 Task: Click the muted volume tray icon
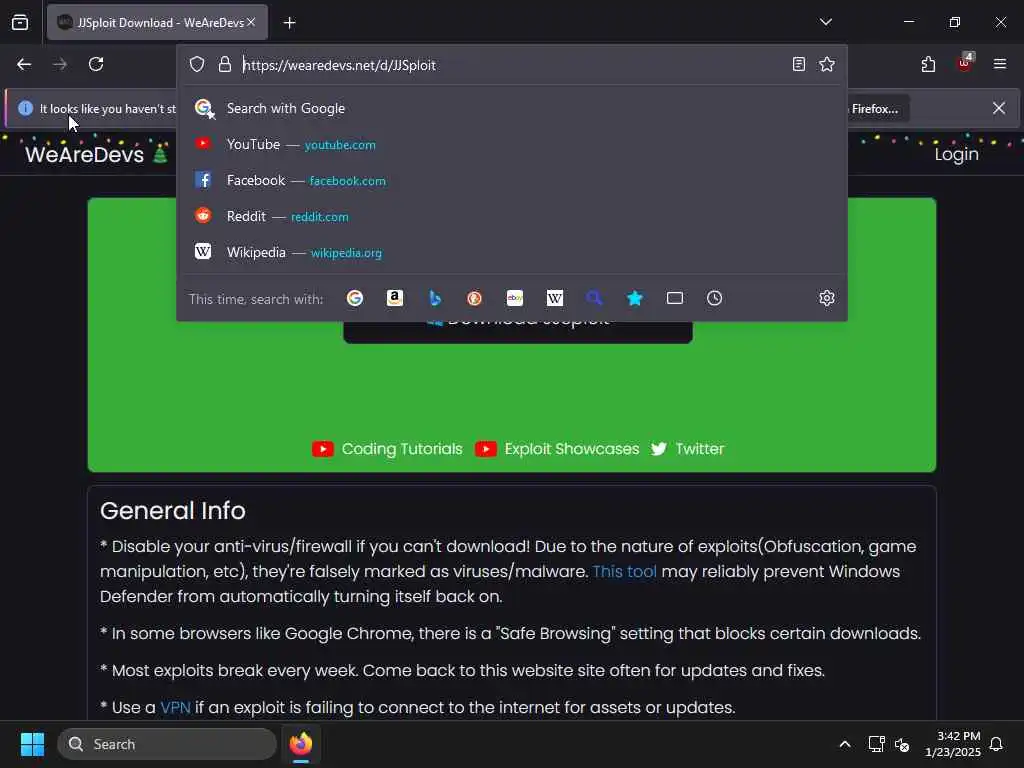[x=903, y=744]
